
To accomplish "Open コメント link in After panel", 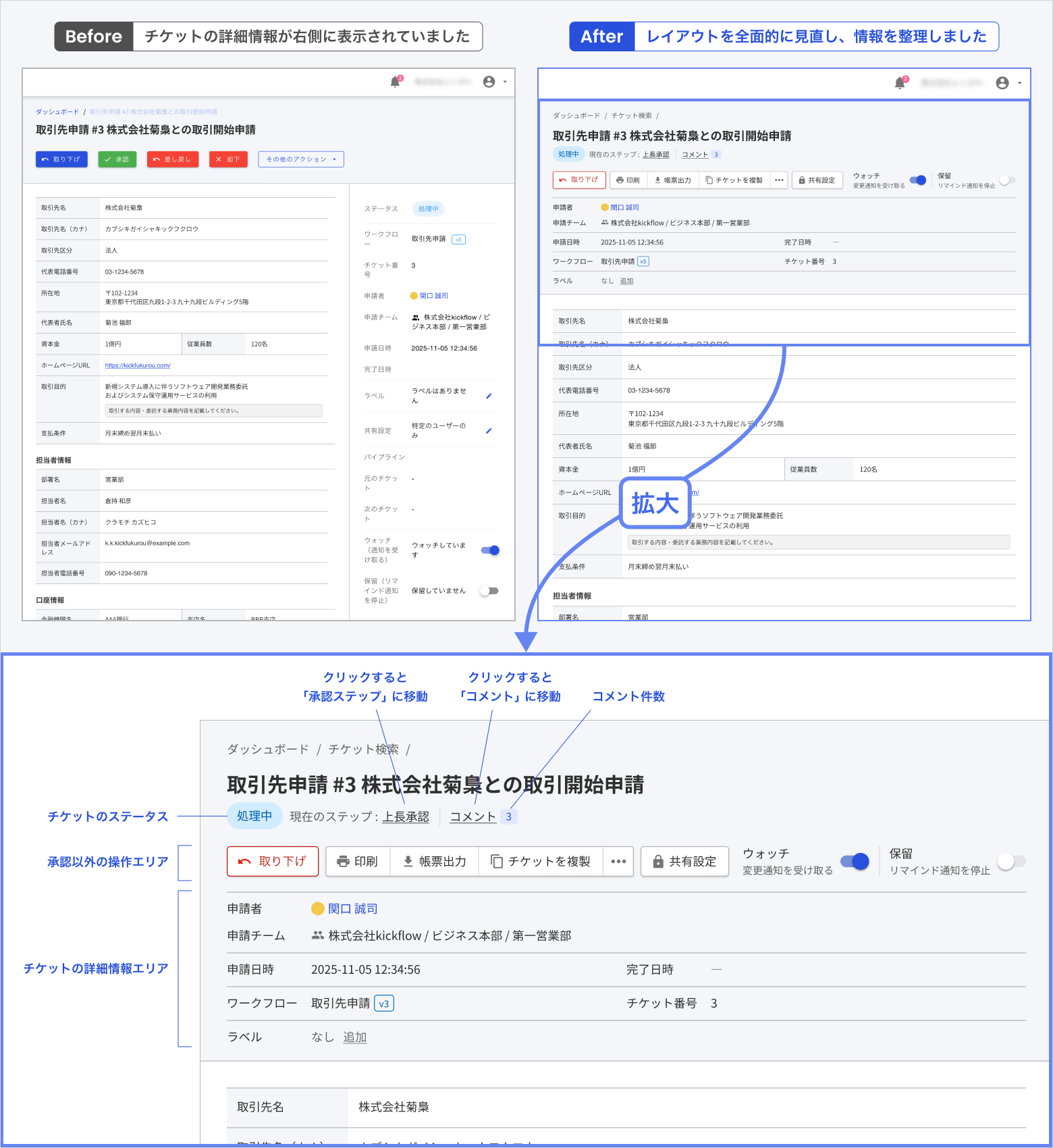I will coord(695,155).
